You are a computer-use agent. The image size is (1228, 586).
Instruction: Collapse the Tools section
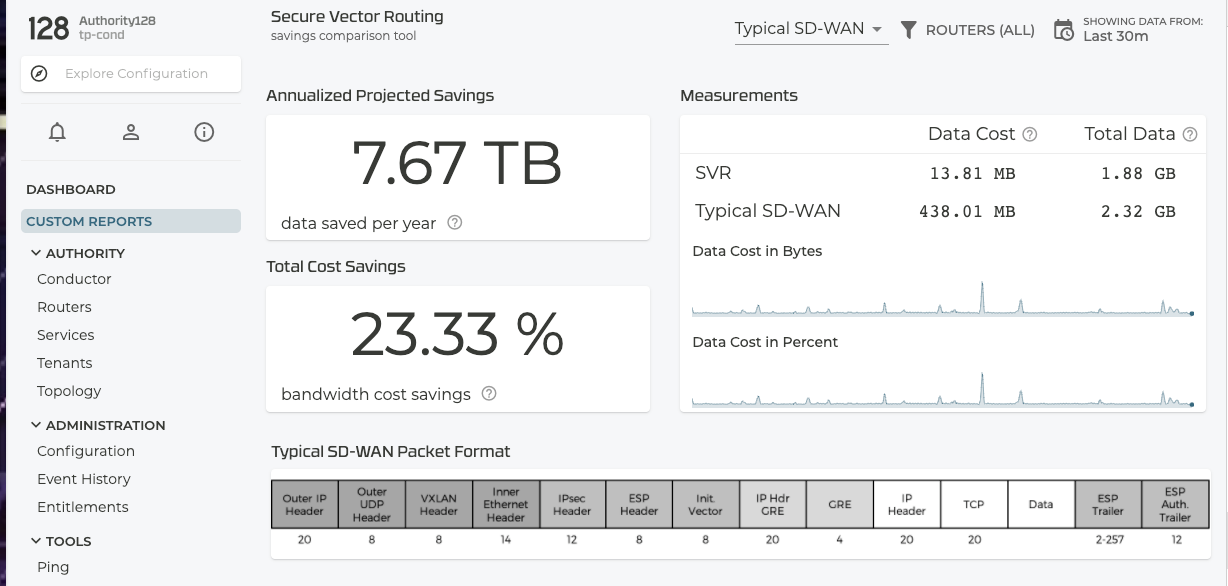(x=36, y=541)
